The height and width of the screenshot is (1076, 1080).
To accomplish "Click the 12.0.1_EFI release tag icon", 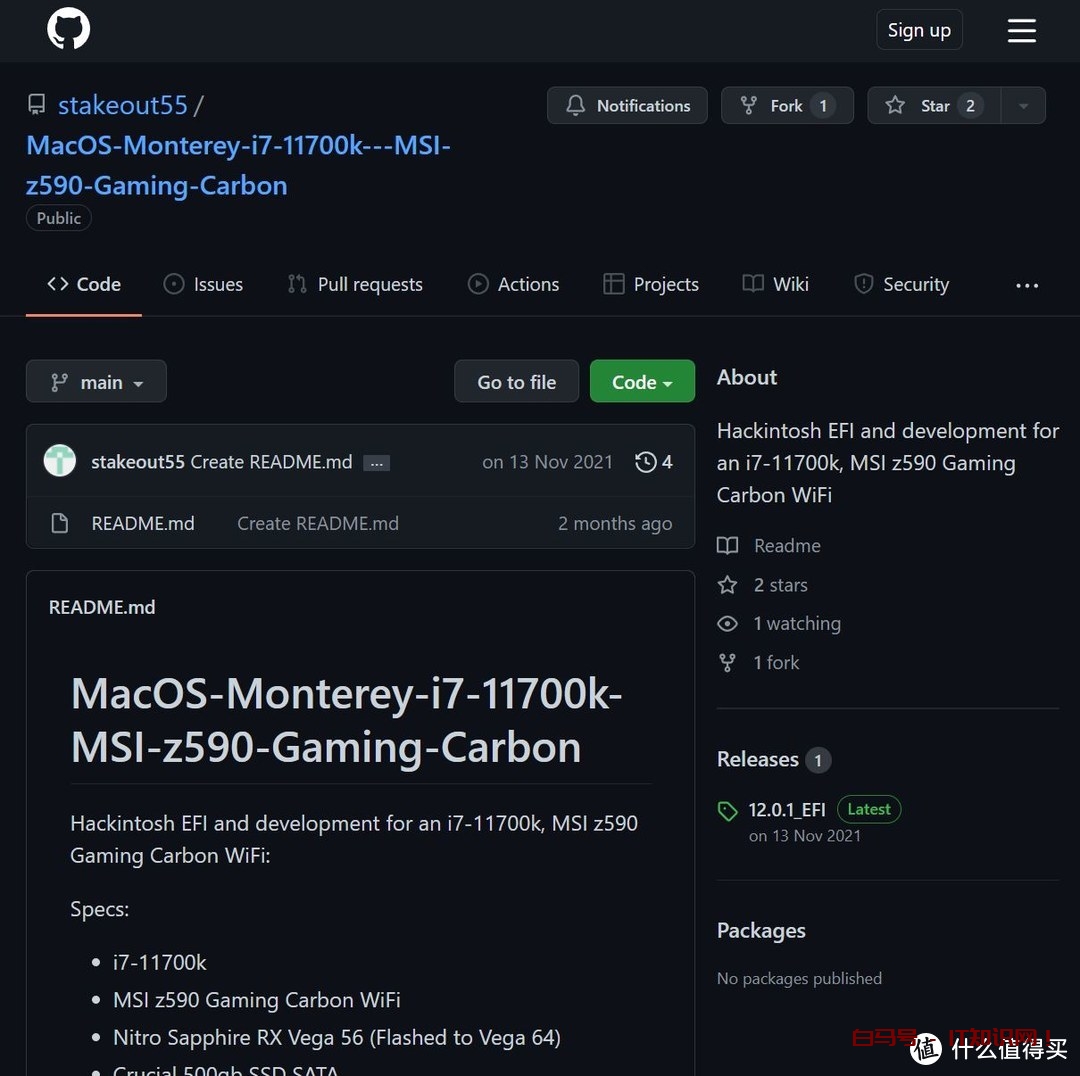I will click(x=728, y=811).
